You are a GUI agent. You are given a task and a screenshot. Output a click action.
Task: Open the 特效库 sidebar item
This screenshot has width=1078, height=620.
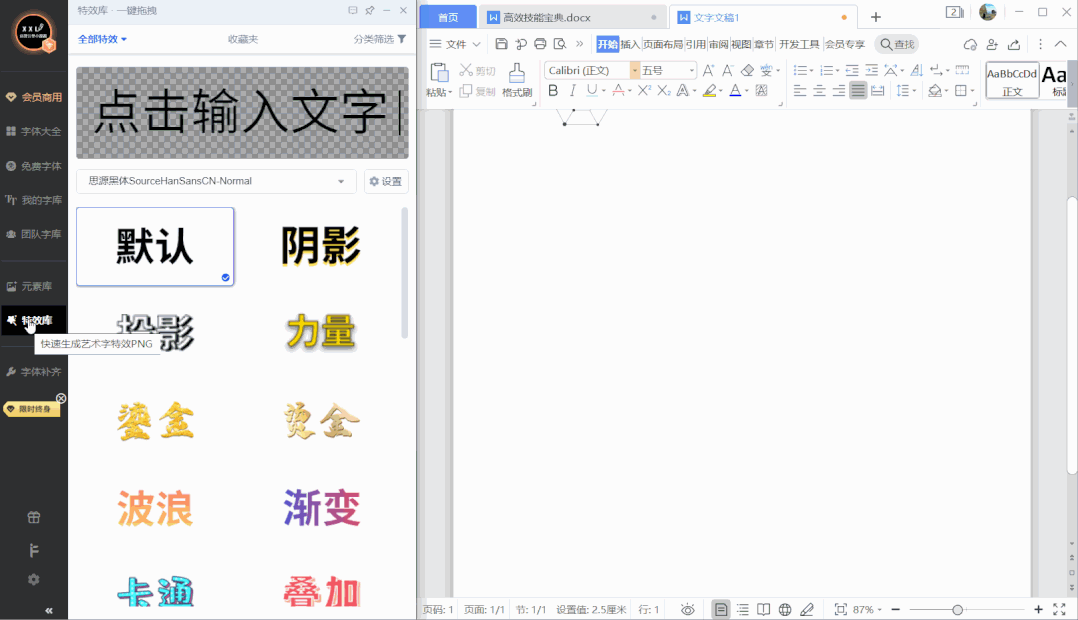click(x=34, y=321)
